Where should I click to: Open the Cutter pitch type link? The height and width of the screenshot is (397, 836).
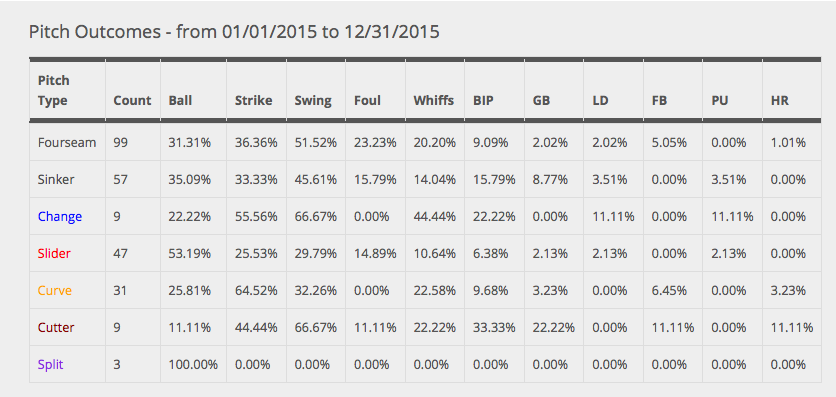tap(56, 328)
